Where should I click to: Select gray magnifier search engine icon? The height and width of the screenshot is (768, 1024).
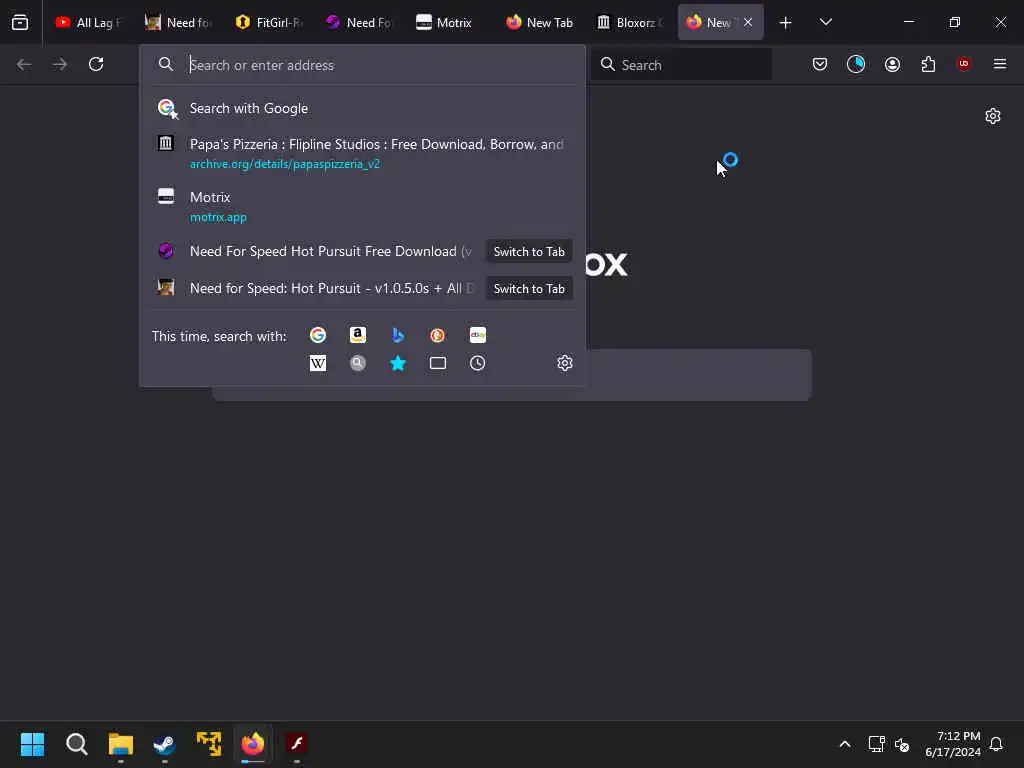(x=358, y=363)
